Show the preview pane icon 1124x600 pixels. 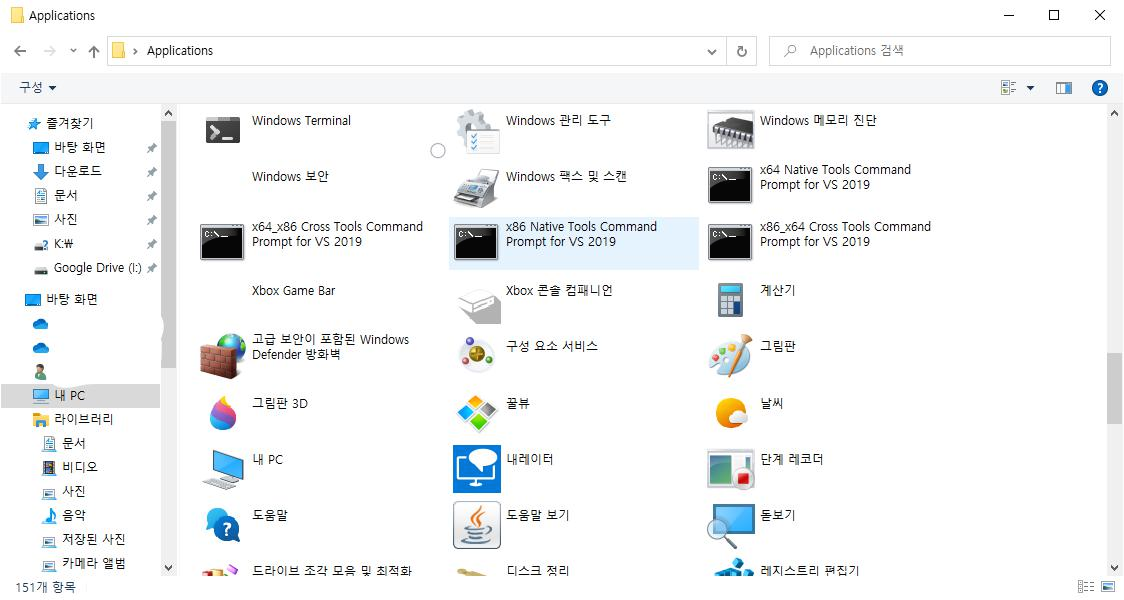pos(1064,87)
